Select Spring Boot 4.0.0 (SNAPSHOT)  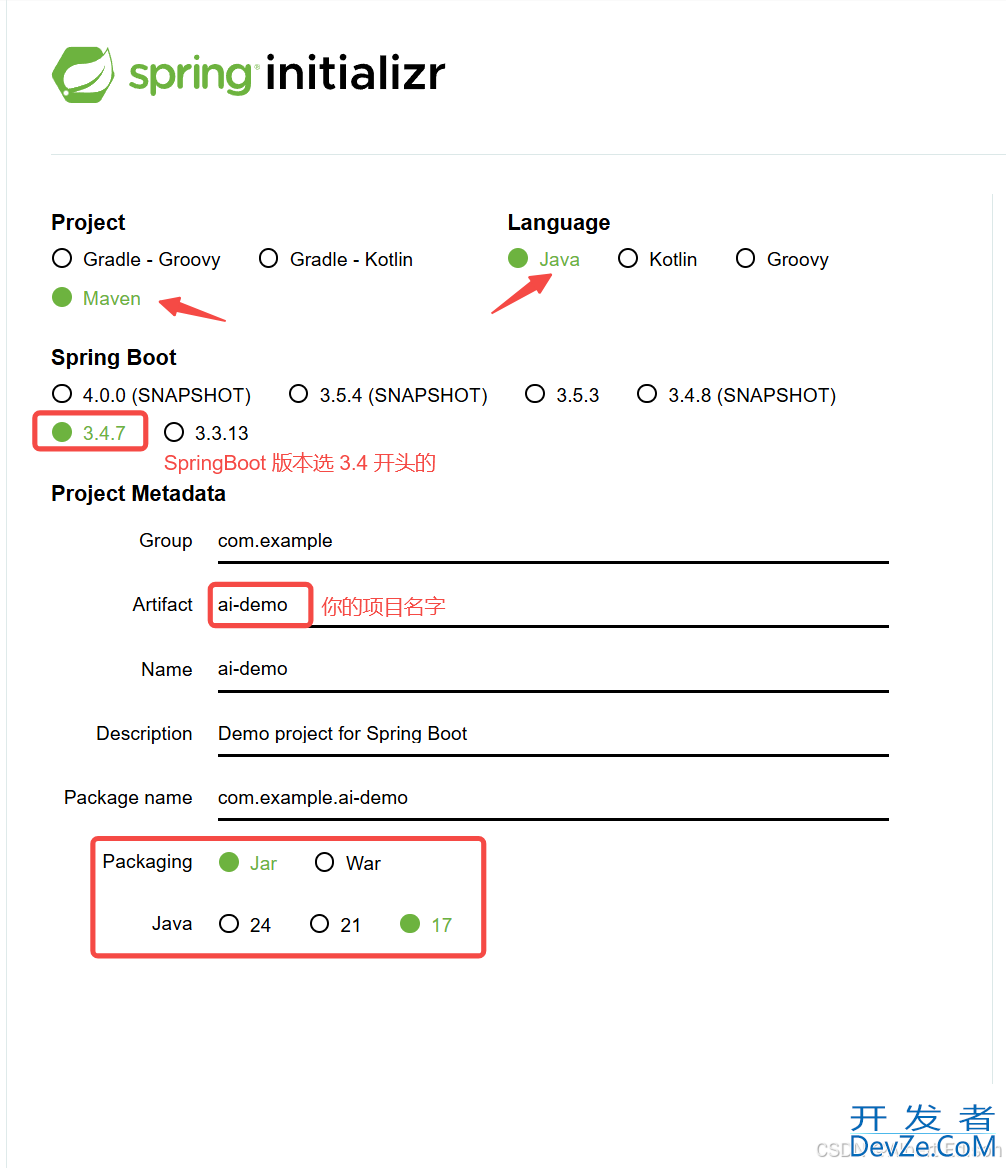point(151,395)
